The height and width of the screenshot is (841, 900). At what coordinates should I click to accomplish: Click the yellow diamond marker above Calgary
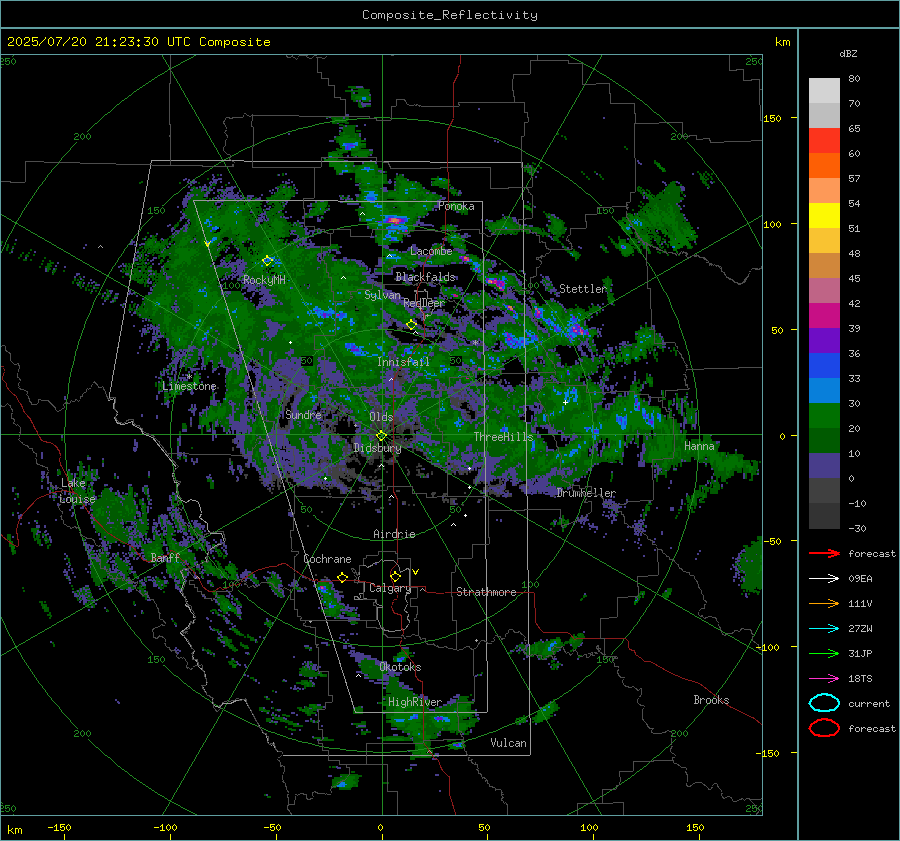coord(395,576)
